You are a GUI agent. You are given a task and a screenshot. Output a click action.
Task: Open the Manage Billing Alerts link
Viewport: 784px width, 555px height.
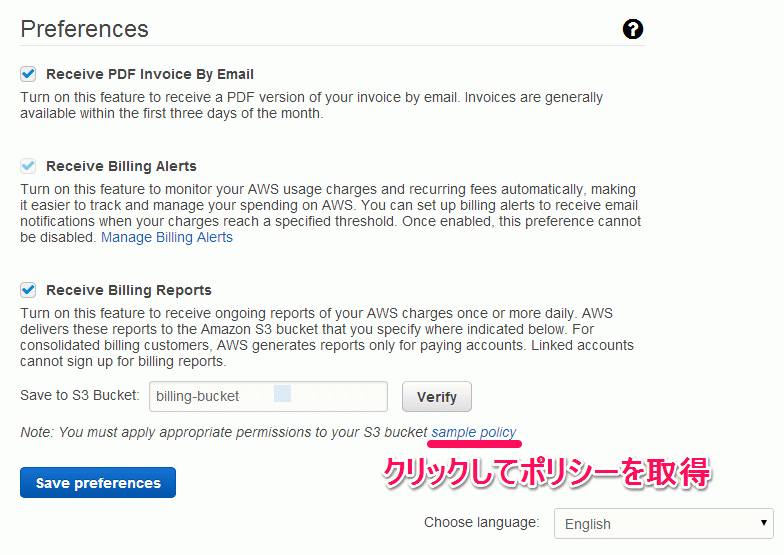pos(167,237)
